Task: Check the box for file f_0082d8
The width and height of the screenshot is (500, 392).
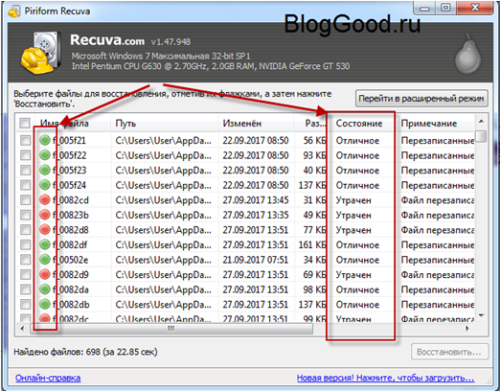Action: (x=25, y=230)
